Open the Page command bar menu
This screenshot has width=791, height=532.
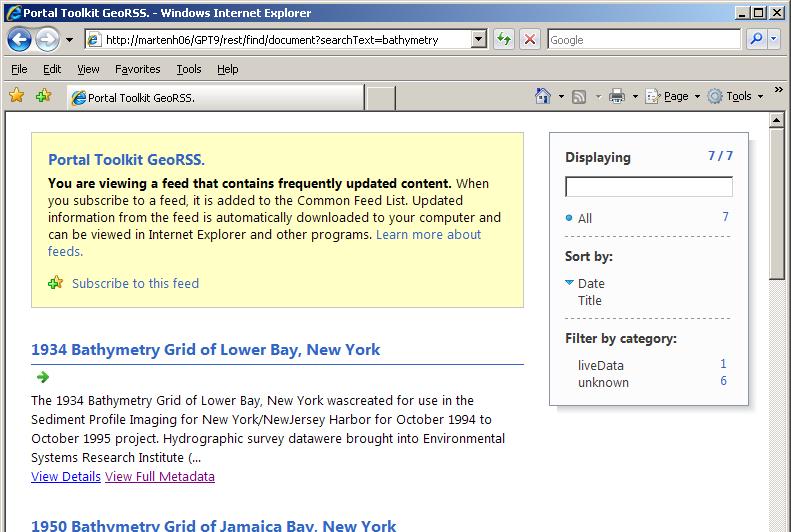coord(673,96)
